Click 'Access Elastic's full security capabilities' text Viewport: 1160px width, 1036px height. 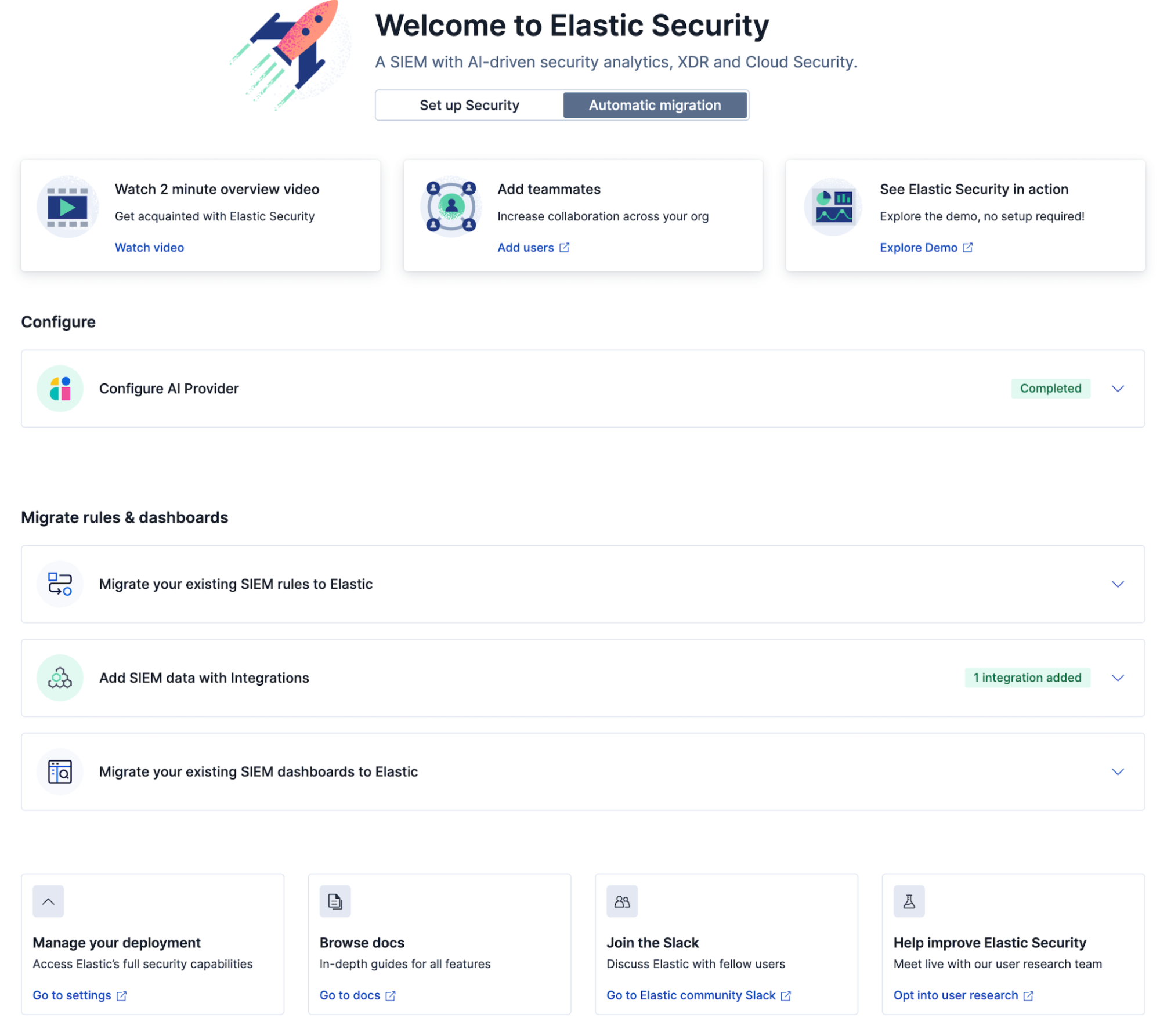(143, 964)
